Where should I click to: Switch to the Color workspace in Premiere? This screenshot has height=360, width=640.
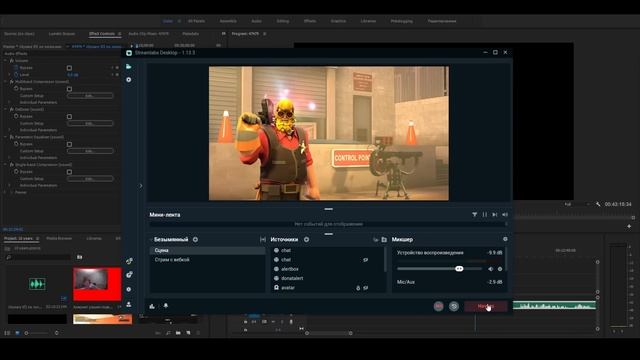click(168, 21)
